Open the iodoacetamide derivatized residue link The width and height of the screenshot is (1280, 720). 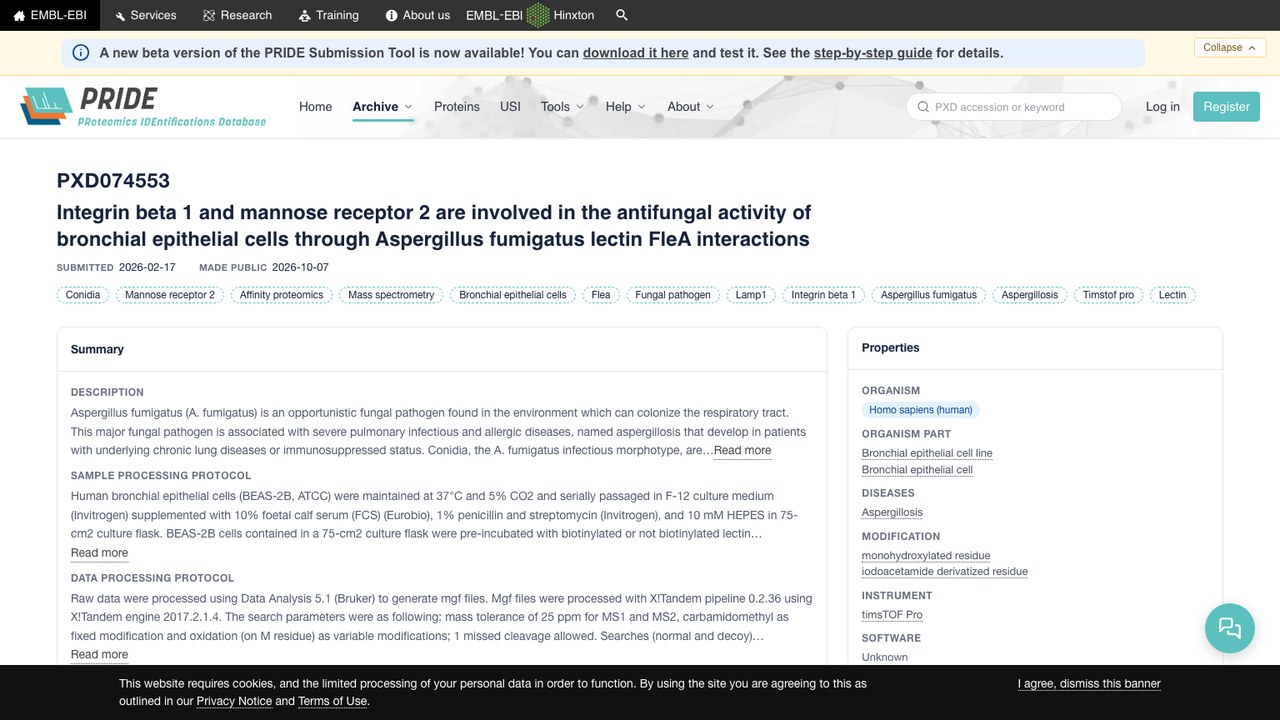pyautogui.click(x=945, y=572)
